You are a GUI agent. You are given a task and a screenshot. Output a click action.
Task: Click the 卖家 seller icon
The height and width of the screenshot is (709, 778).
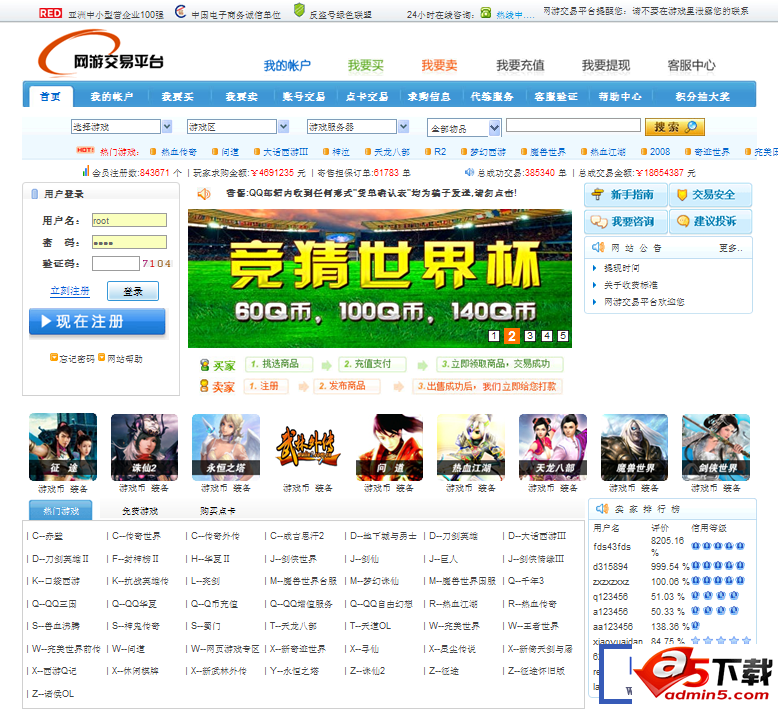coord(204,386)
